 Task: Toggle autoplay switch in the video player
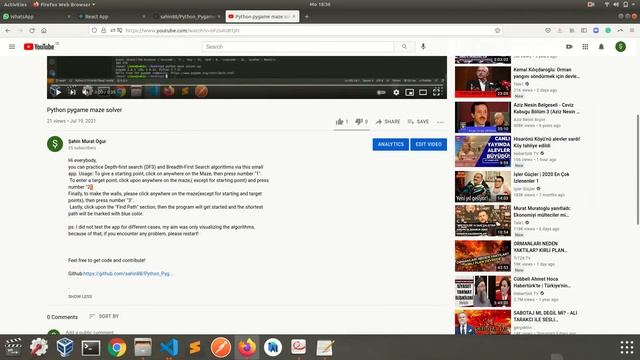381,92
